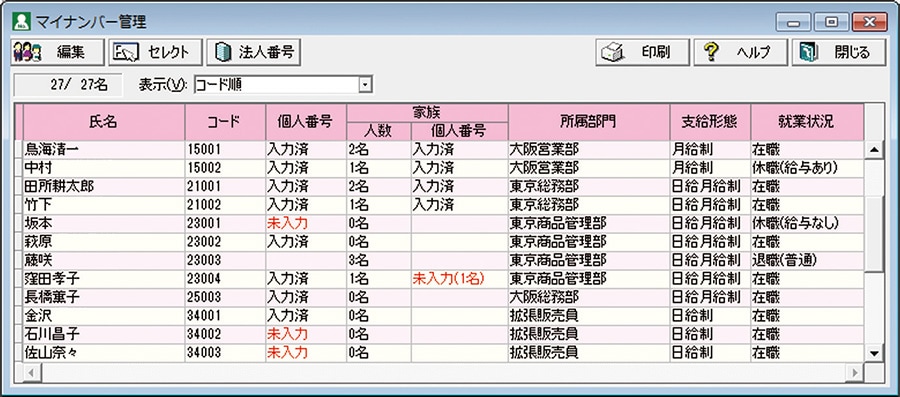The height and width of the screenshot is (397, 900).
Task: Click the 印刷 (Print) button
Action: click(x=642, y=53)
